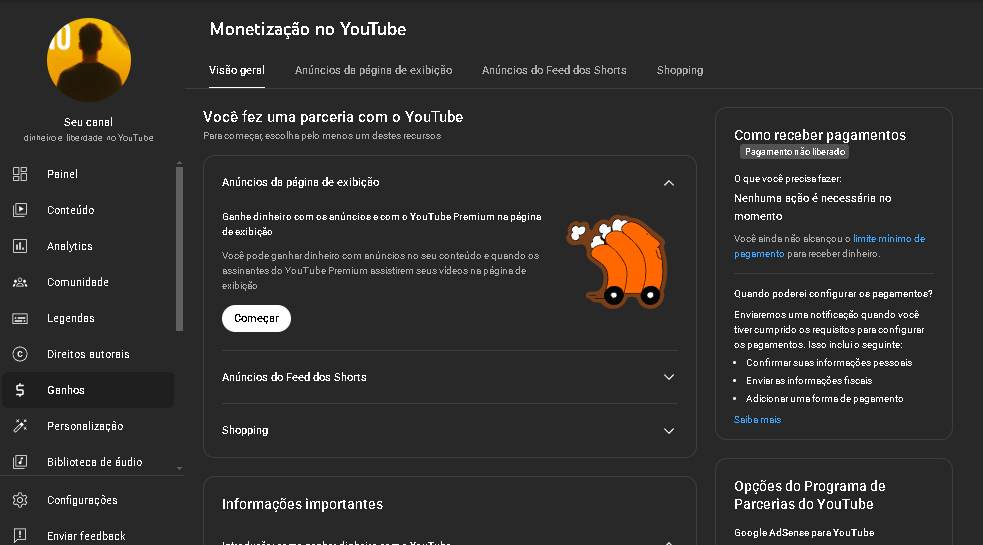The height and width of the screenshot is (545, 983).
Task: Open the Painel dashboard icon
Action: (20, 174)
